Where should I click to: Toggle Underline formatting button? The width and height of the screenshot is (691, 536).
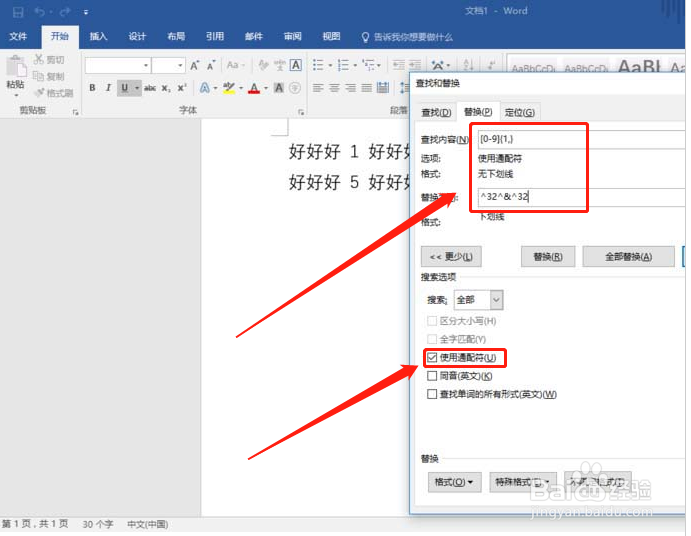coord(125,88)
